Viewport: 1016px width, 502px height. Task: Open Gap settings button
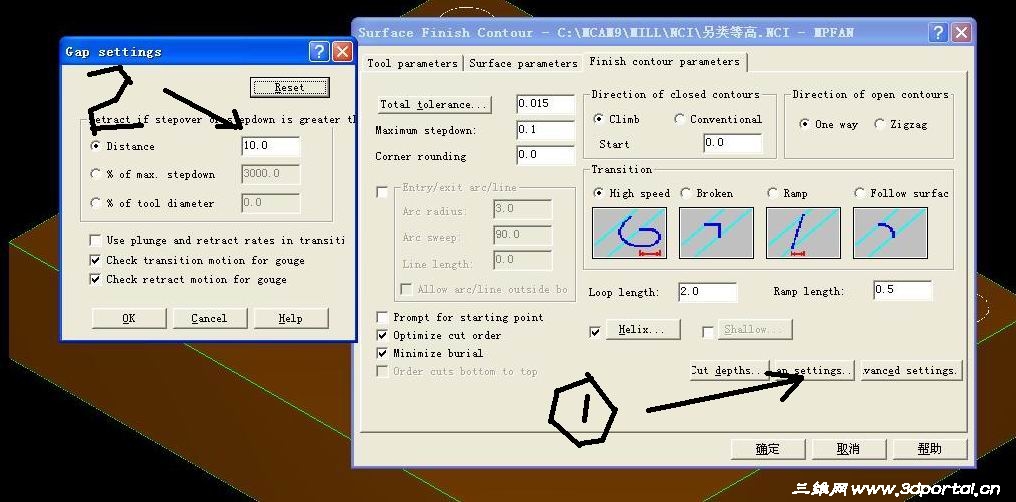814,371
